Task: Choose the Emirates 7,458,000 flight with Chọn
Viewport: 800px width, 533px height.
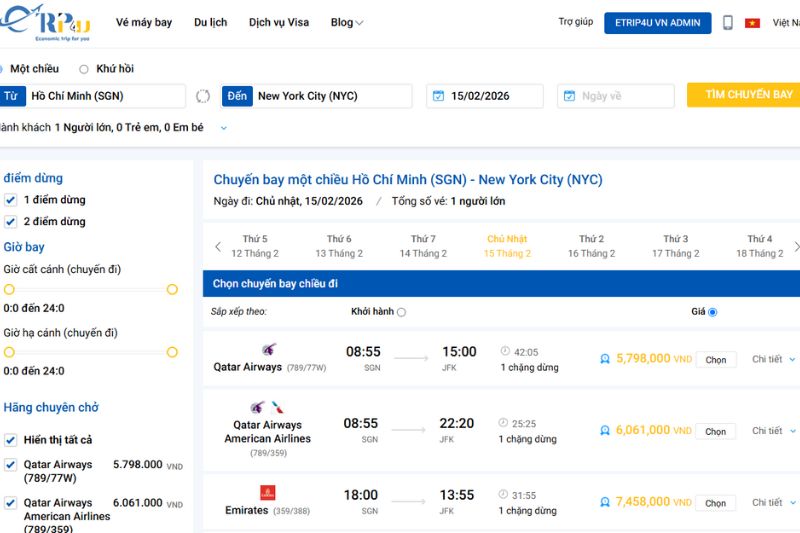Action: 716,503
